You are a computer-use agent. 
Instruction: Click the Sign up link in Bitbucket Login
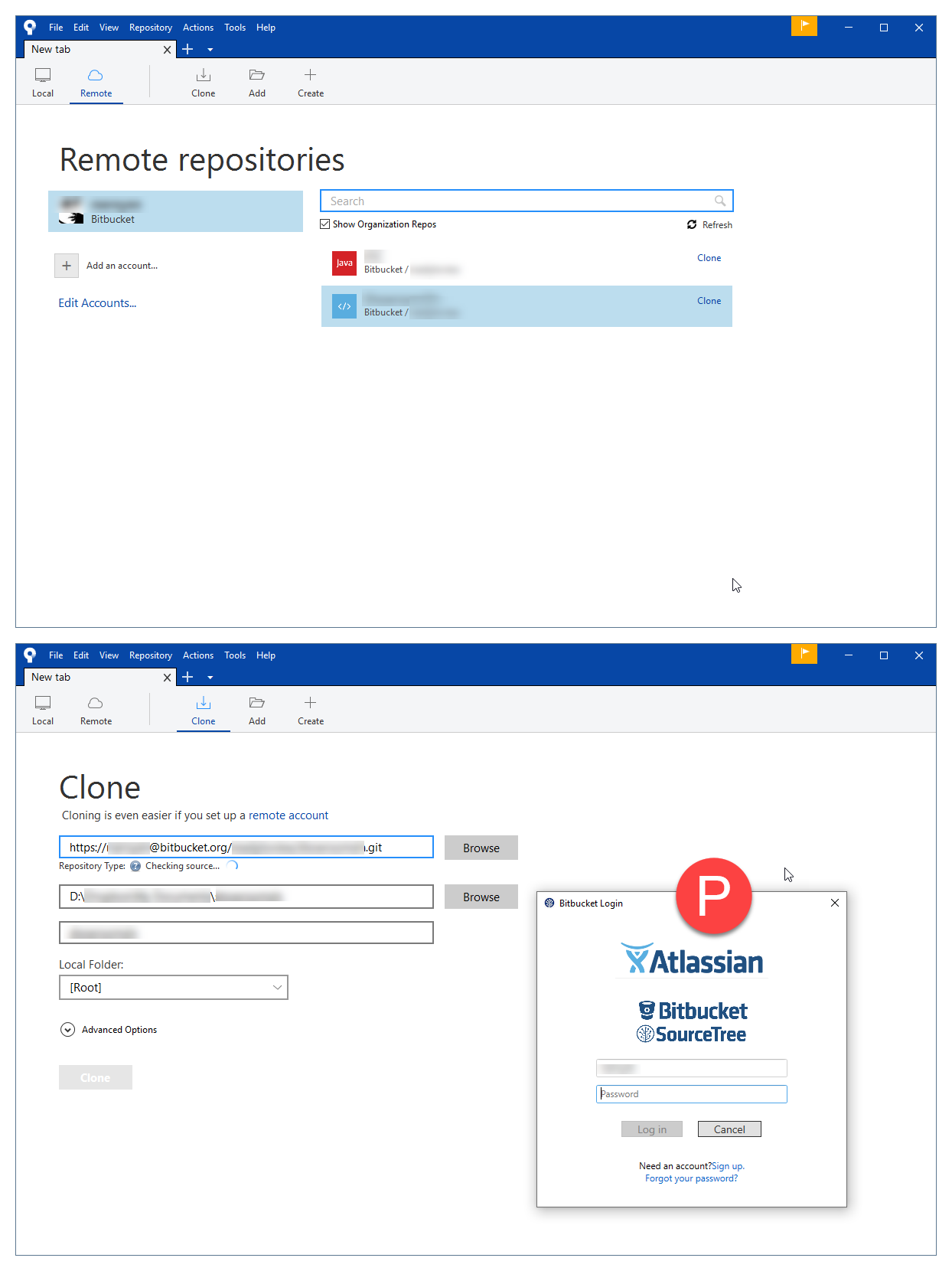tap(728, 1166)
